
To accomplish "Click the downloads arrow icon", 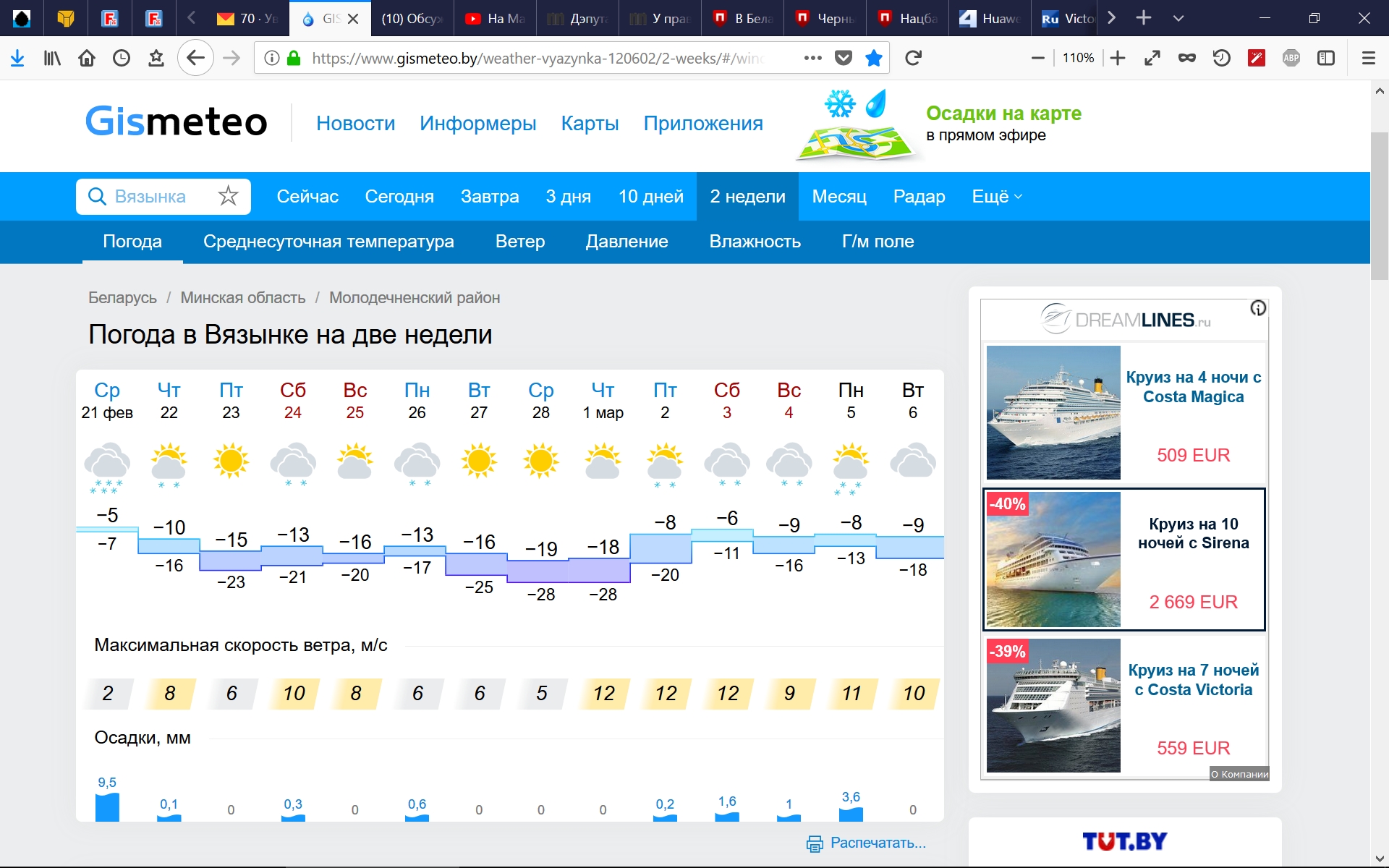I will [x=17, y=58].
